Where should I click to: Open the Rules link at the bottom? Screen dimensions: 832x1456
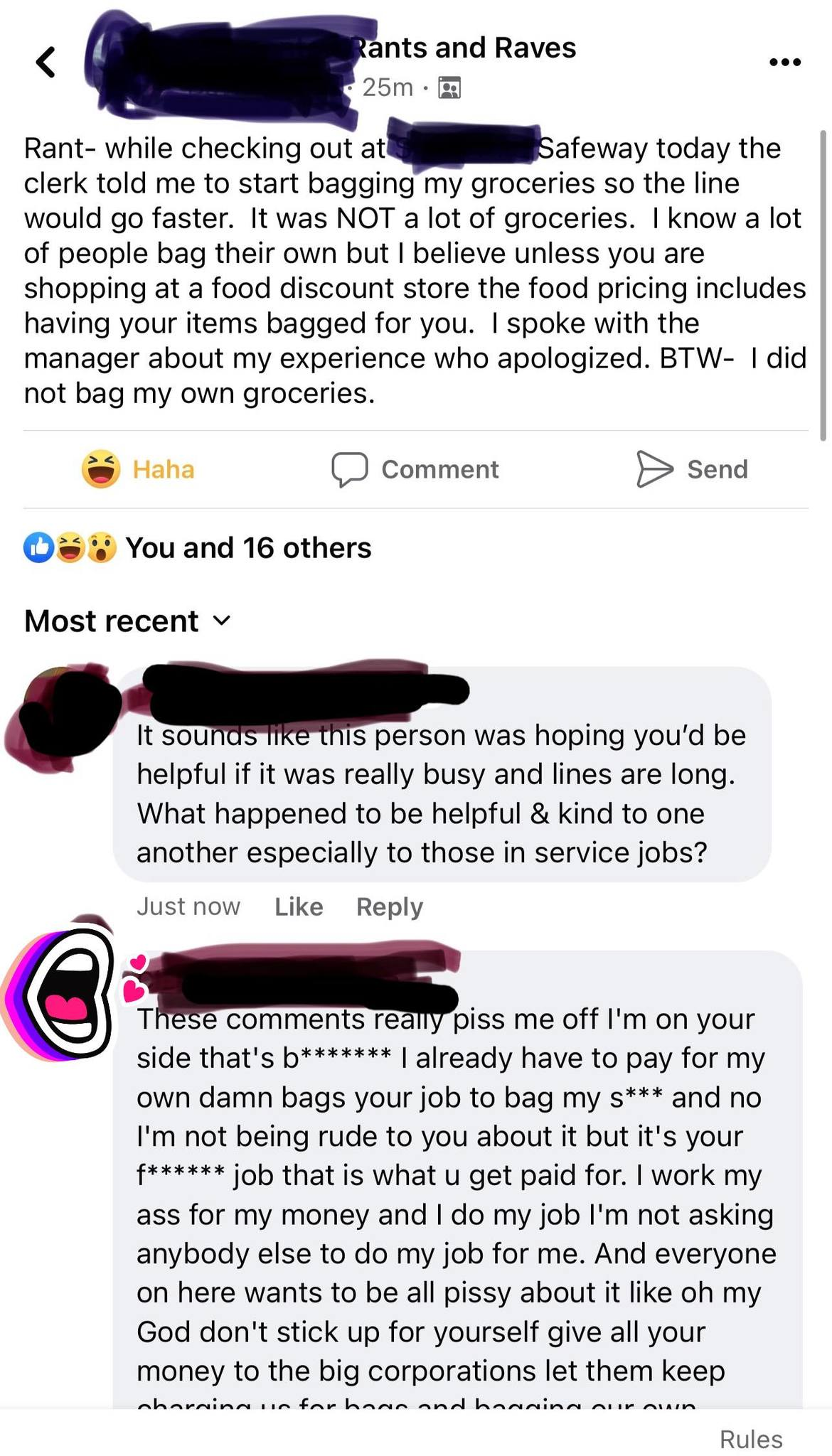(x=751, y=1439)
